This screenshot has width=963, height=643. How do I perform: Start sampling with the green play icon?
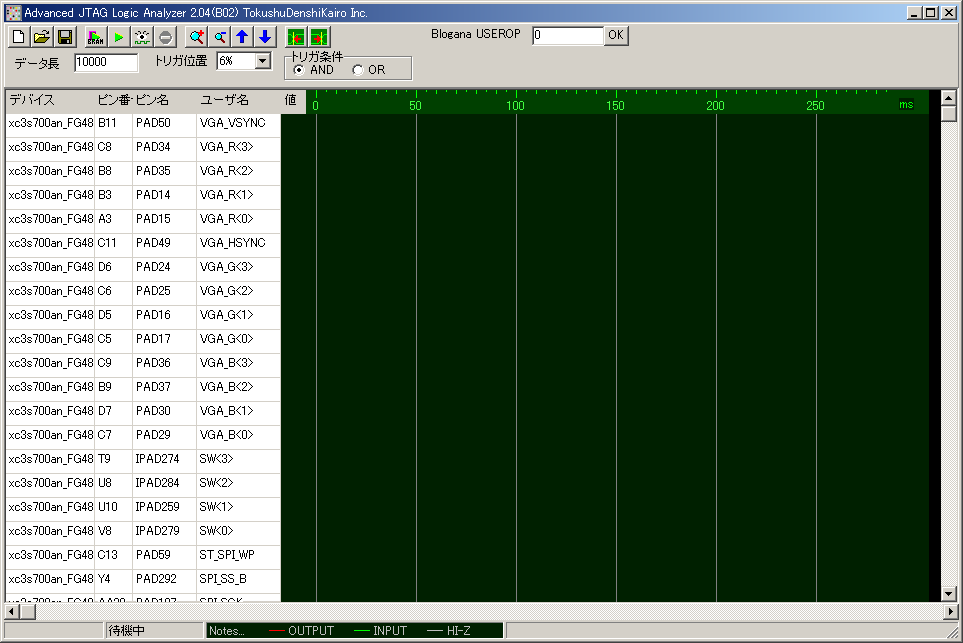(119, 37)
